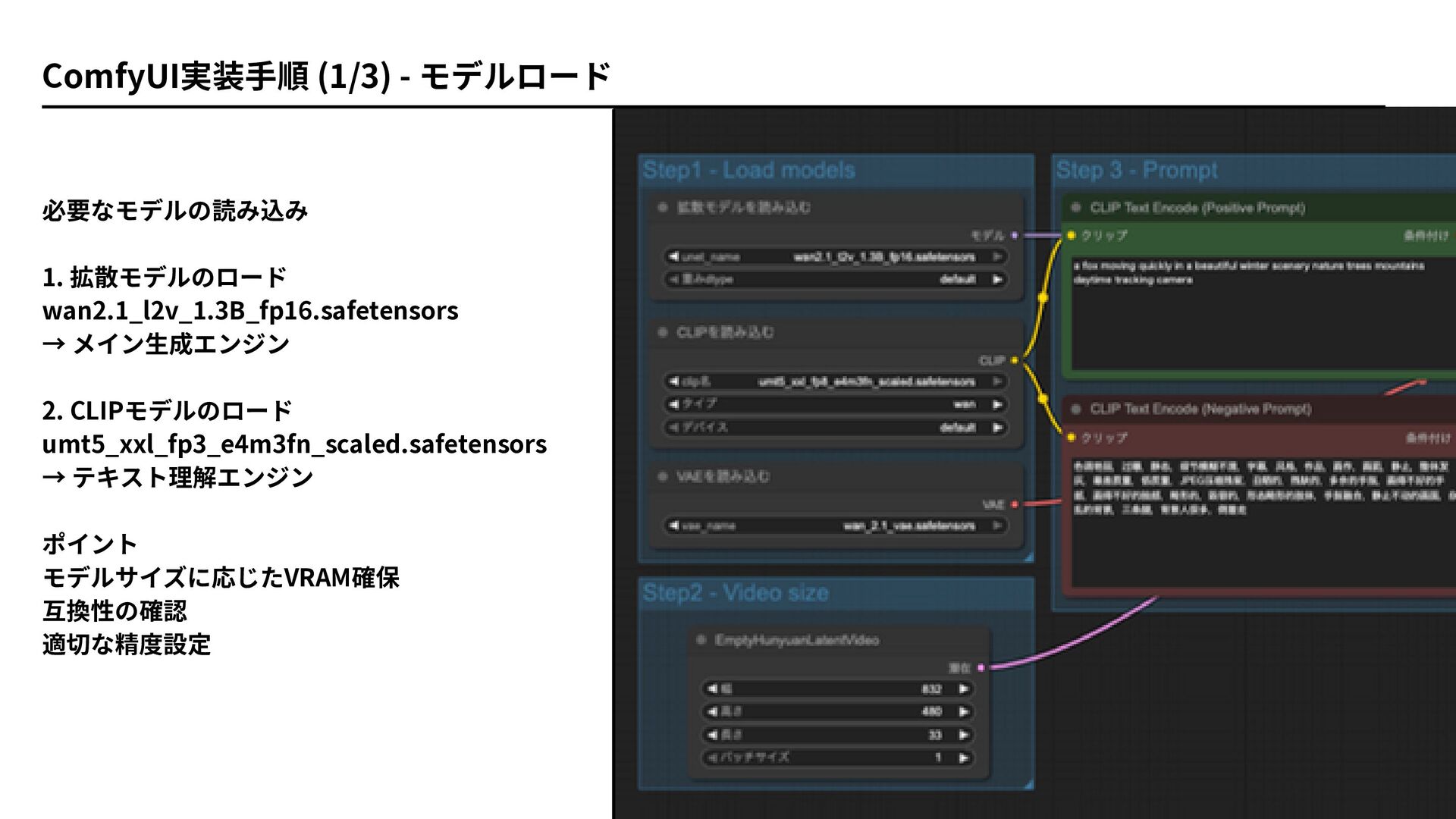Viewport: 1456px width, 819px height.
Task: Decrease the バッチサイズ value with left arrow
Action: click(x=712, y=758)
